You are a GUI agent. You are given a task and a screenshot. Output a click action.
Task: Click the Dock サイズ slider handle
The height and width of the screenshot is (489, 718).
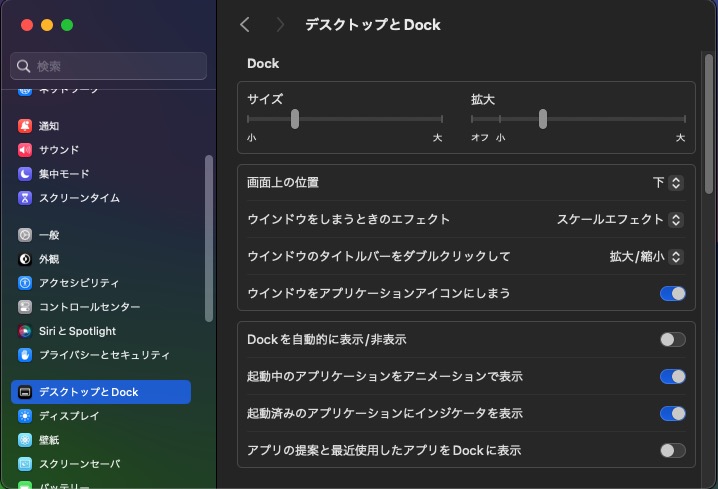click(x=295, y=119)
